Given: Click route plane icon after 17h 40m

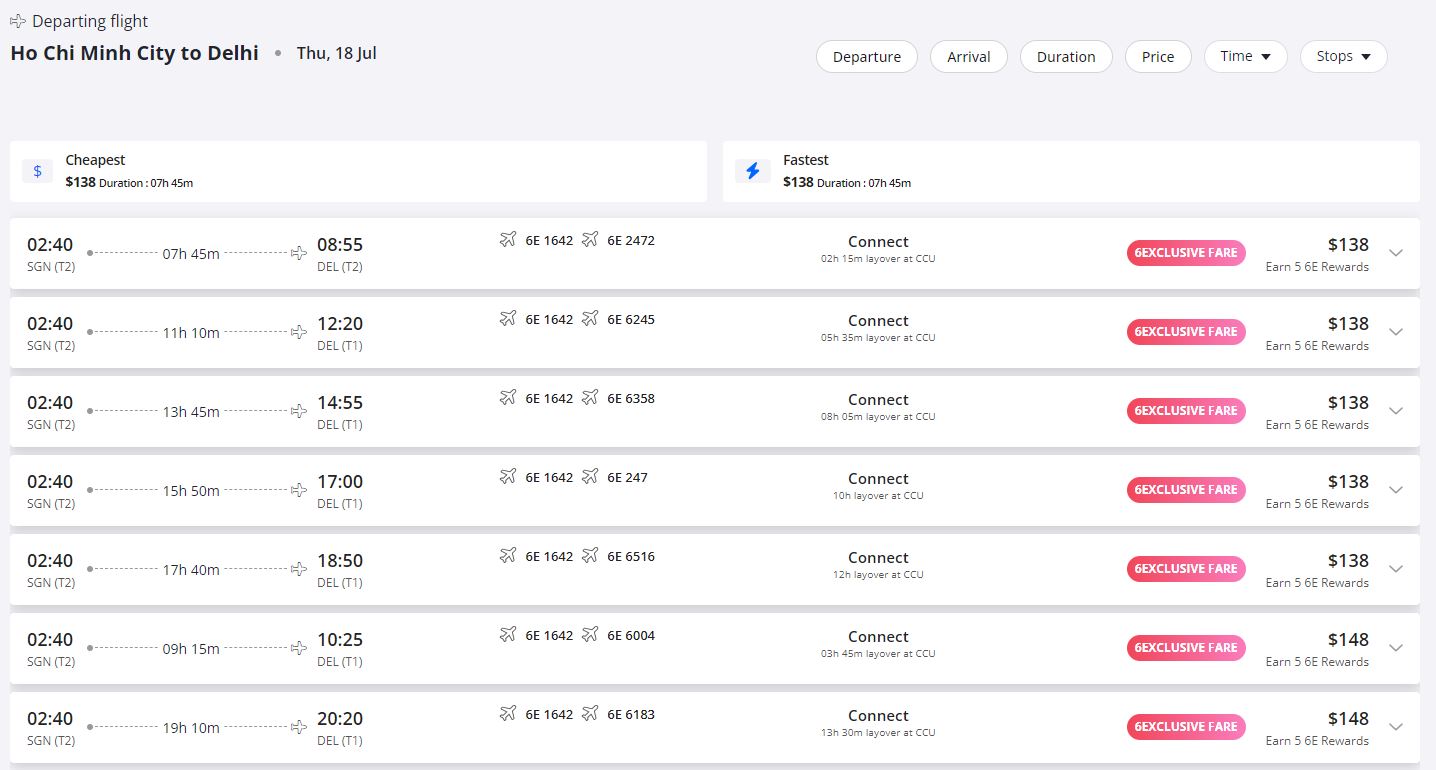Looking at the screenshot, I should coord(299,569).
